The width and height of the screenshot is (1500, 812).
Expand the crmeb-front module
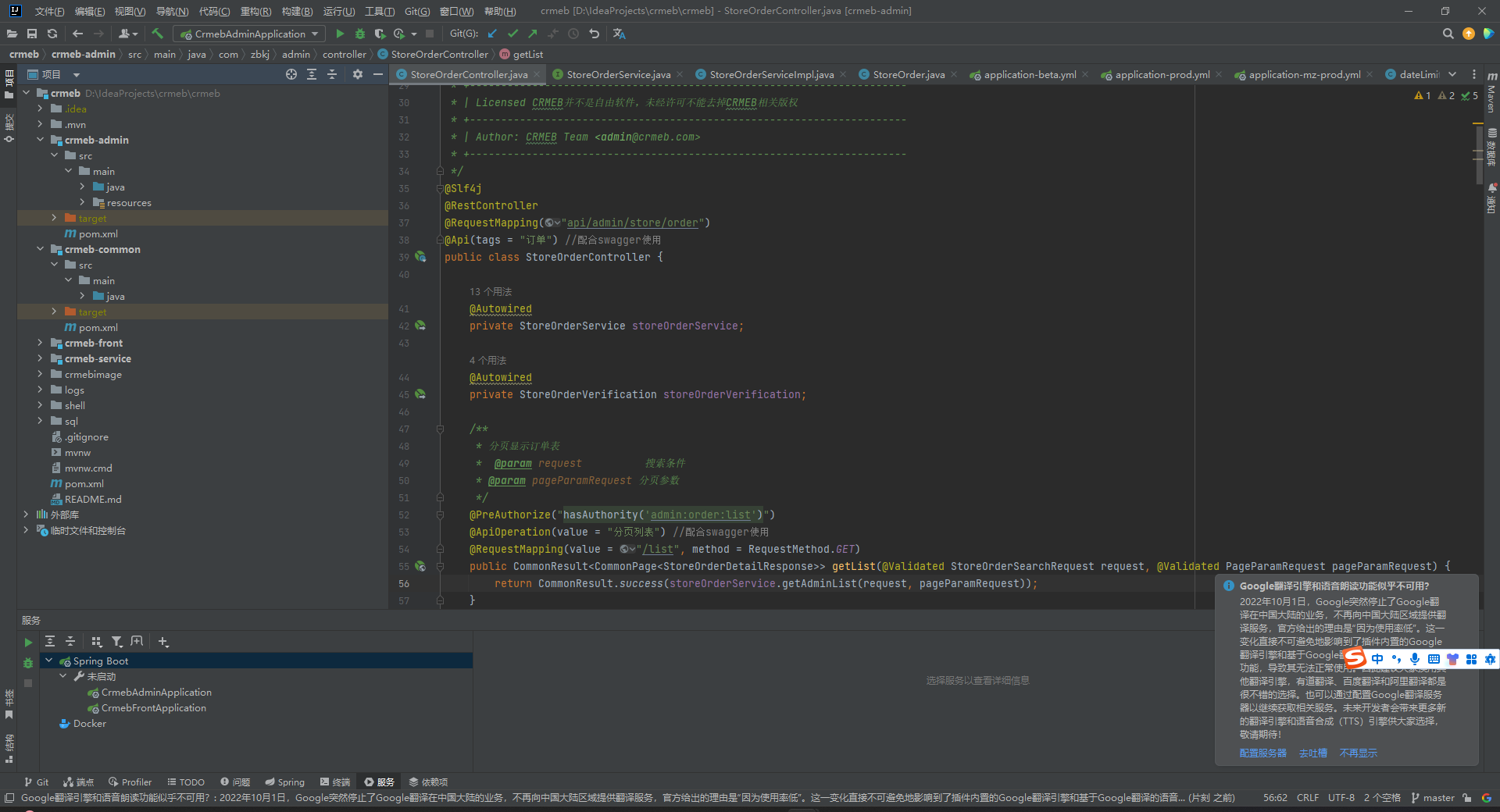click(40, 343)
